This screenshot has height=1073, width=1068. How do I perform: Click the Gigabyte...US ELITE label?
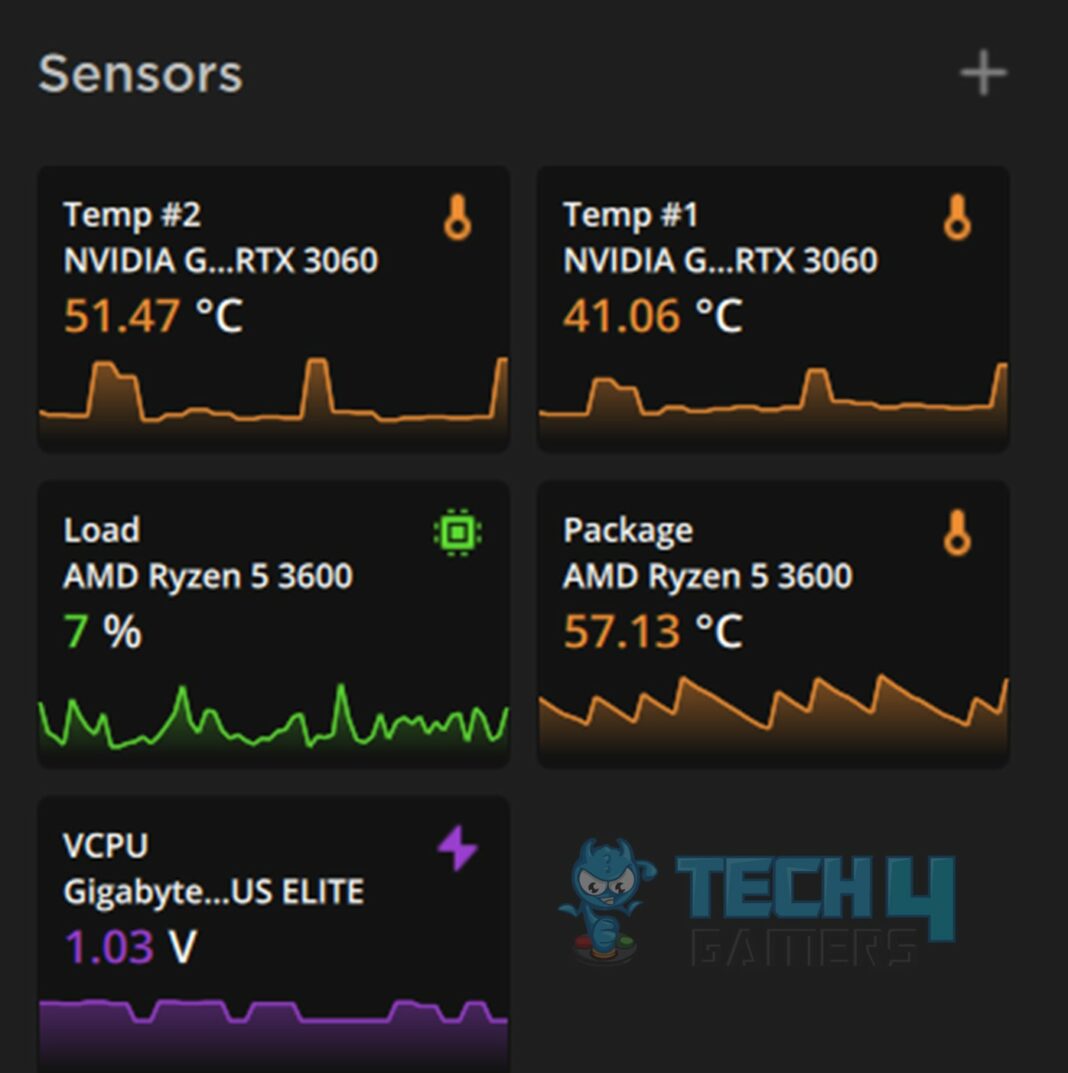[x=215, y=891]
